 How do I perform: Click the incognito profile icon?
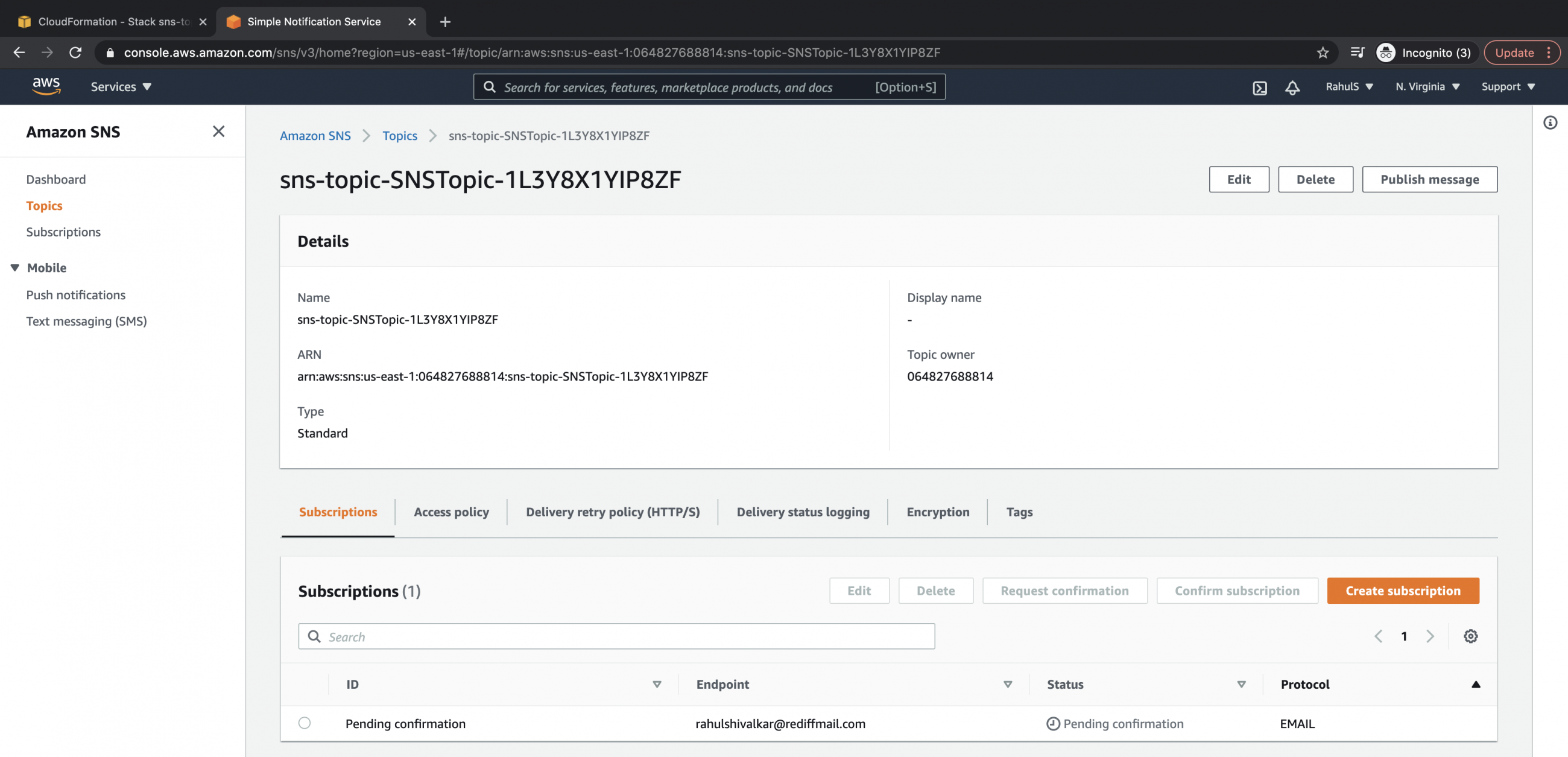[1386, 52]
